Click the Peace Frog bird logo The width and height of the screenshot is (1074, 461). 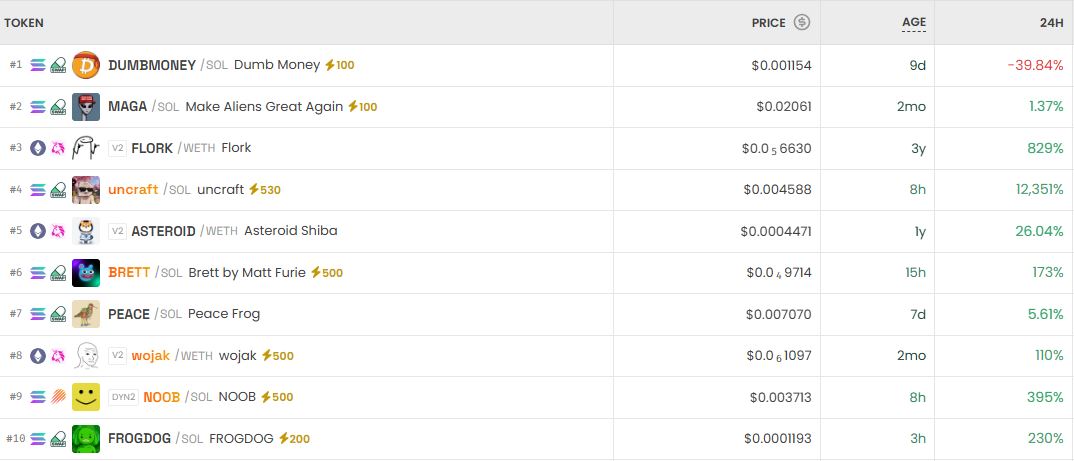point(86,314)
